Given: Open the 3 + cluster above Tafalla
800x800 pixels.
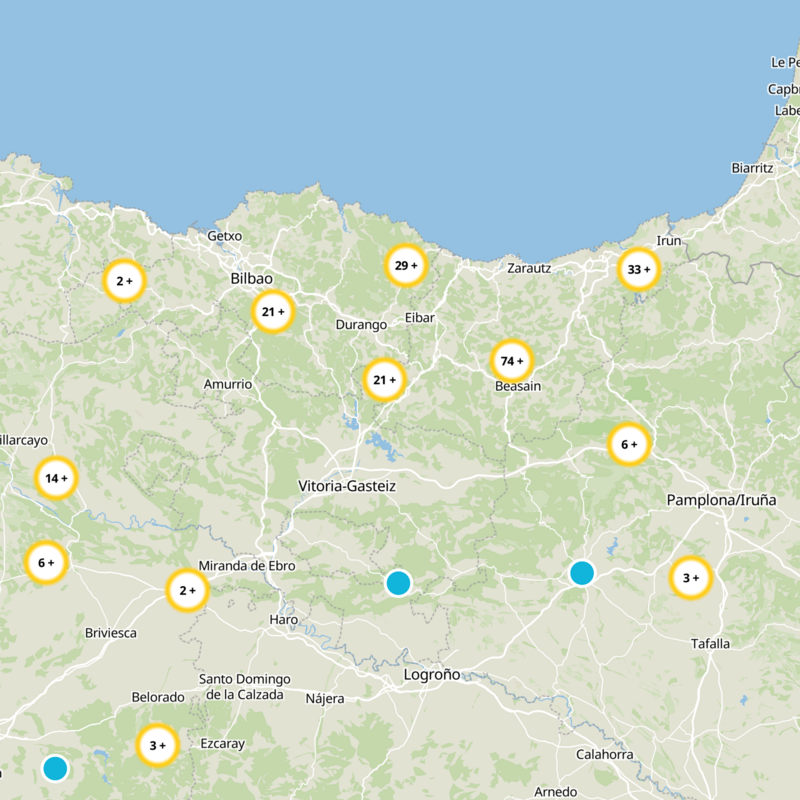Looking at the screenshot, I should (691, 578).
